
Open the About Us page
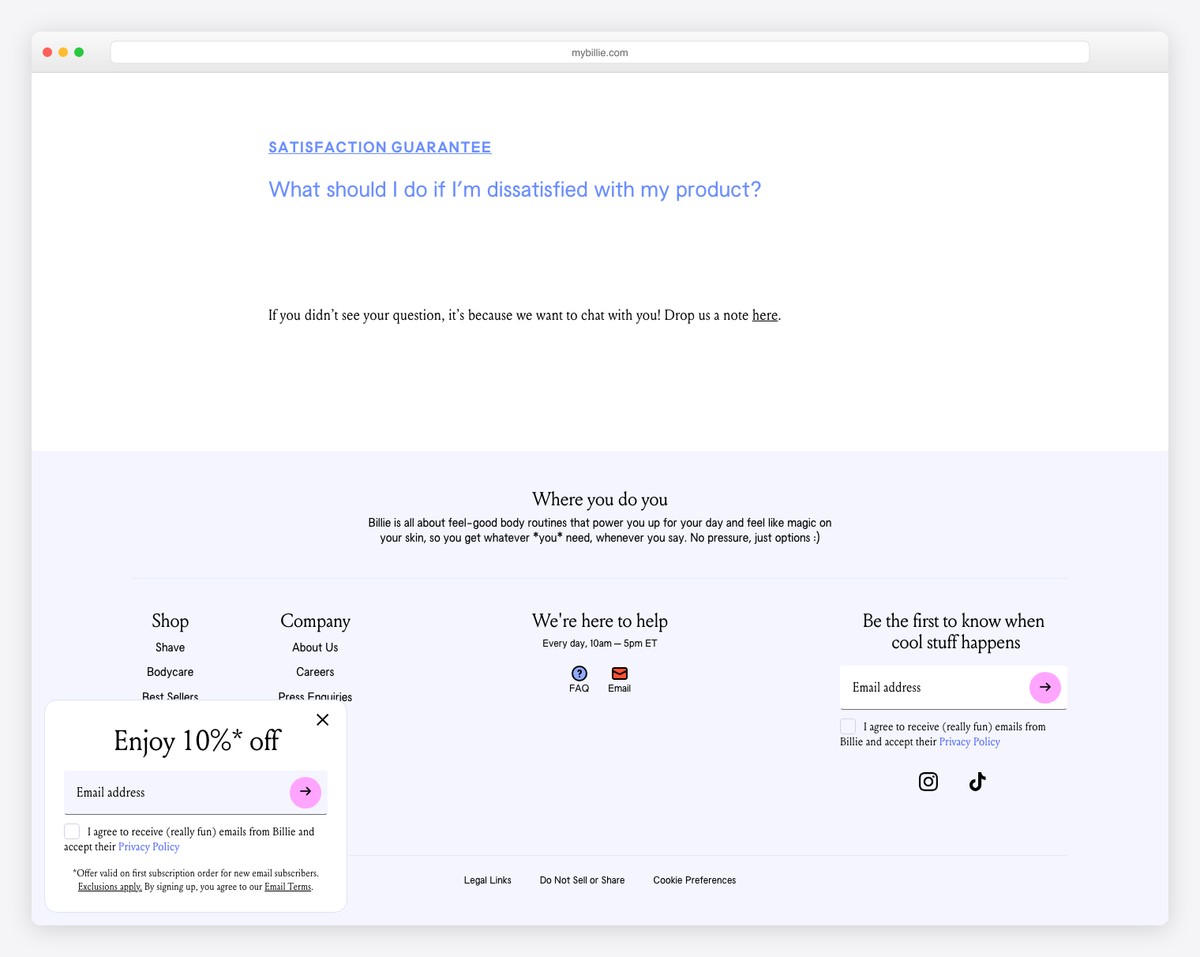(x=315, y=647)
